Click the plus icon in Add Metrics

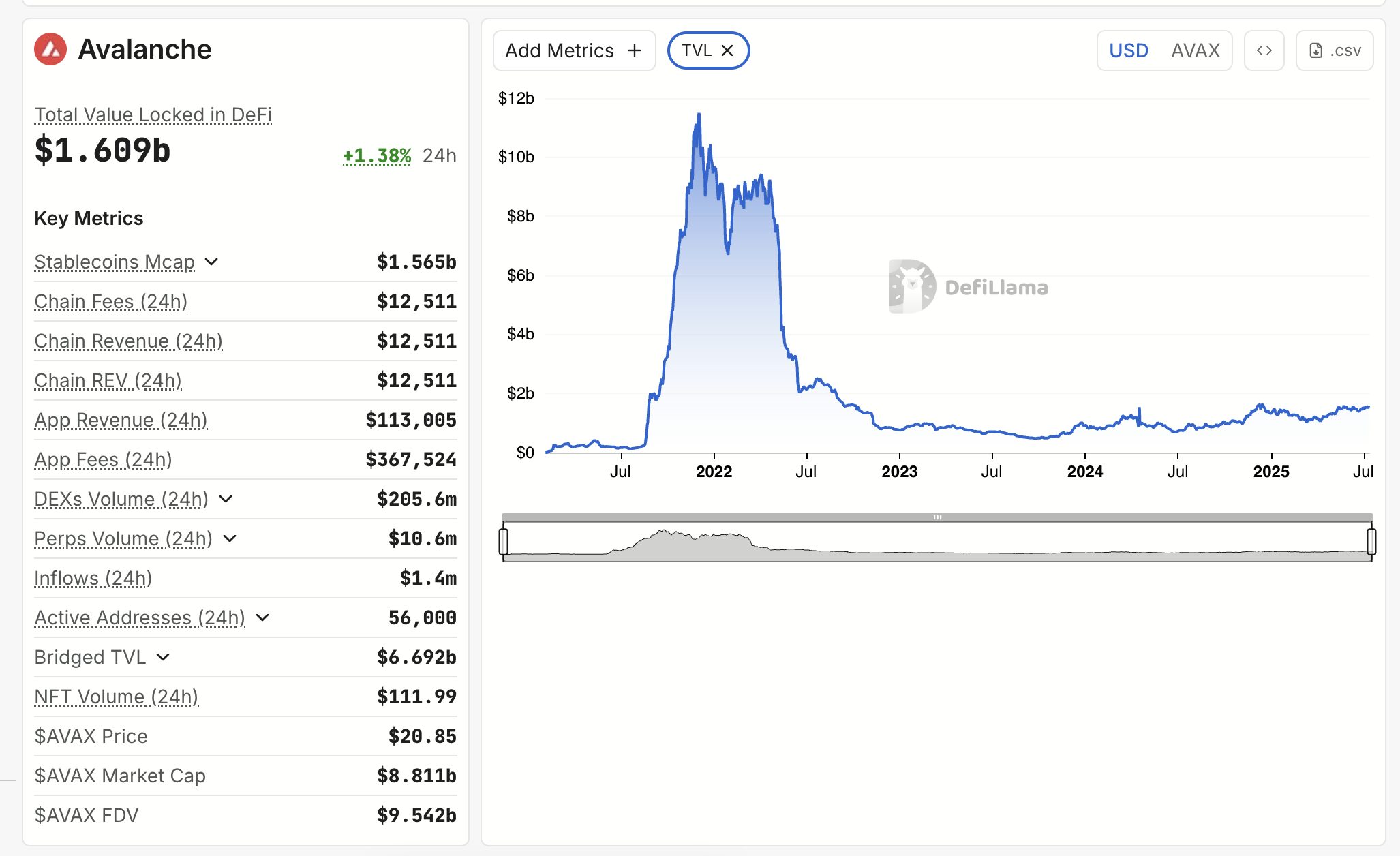[x=635, y=50]
